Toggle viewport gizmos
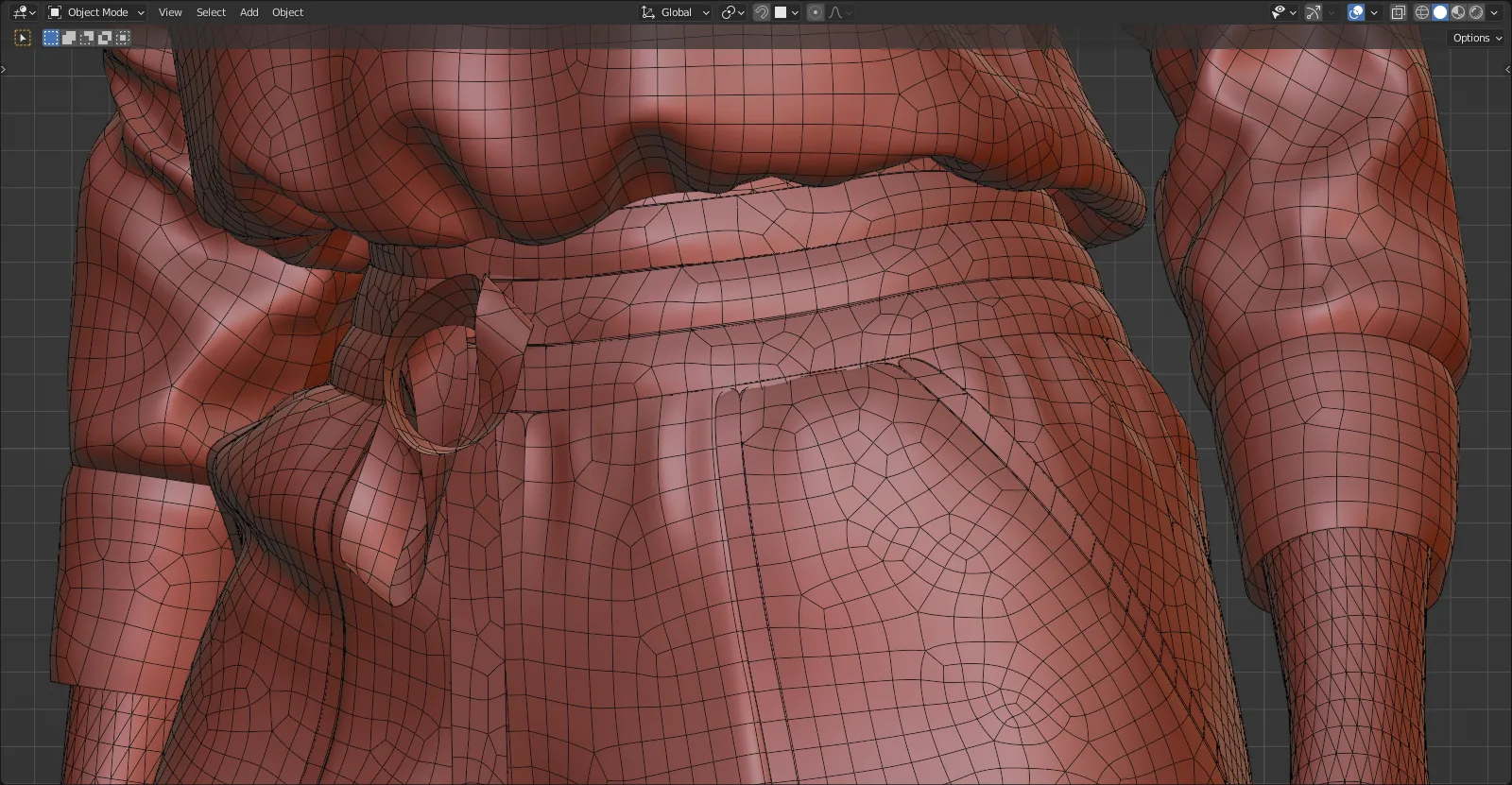1512x785 pixels. (x=1314, y=12)
